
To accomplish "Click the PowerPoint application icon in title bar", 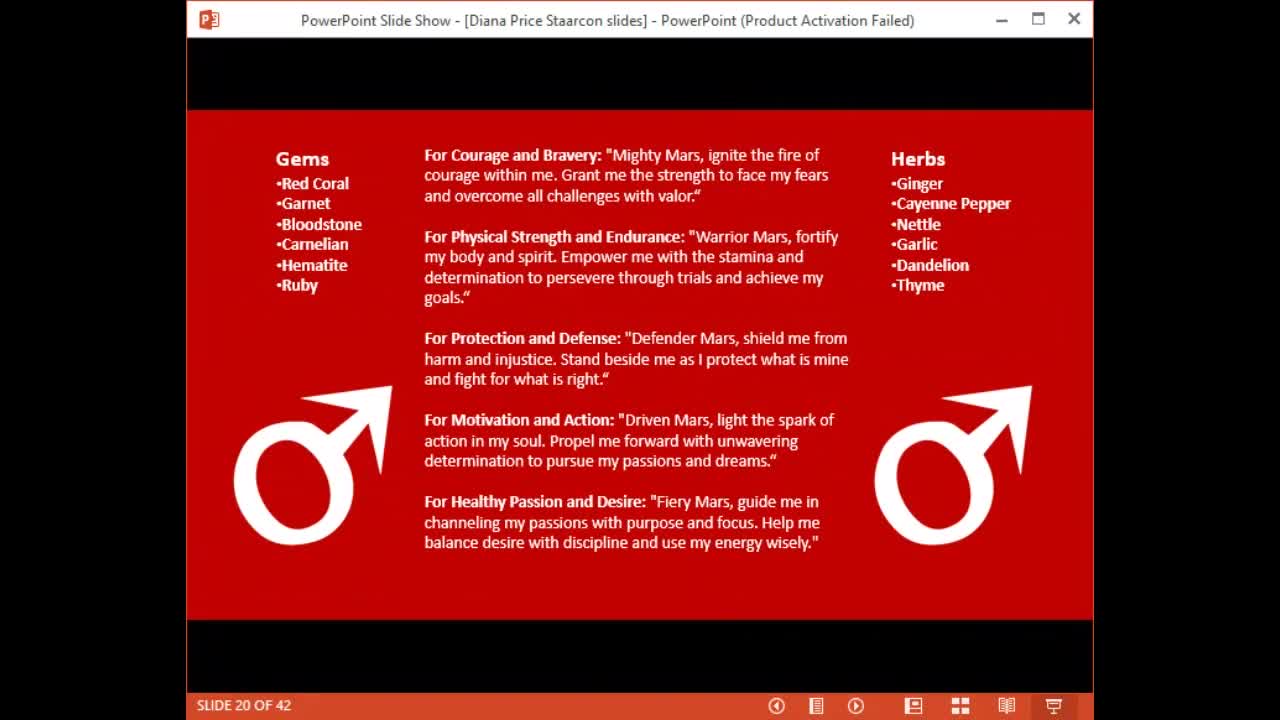I will (x=209, y=20).
